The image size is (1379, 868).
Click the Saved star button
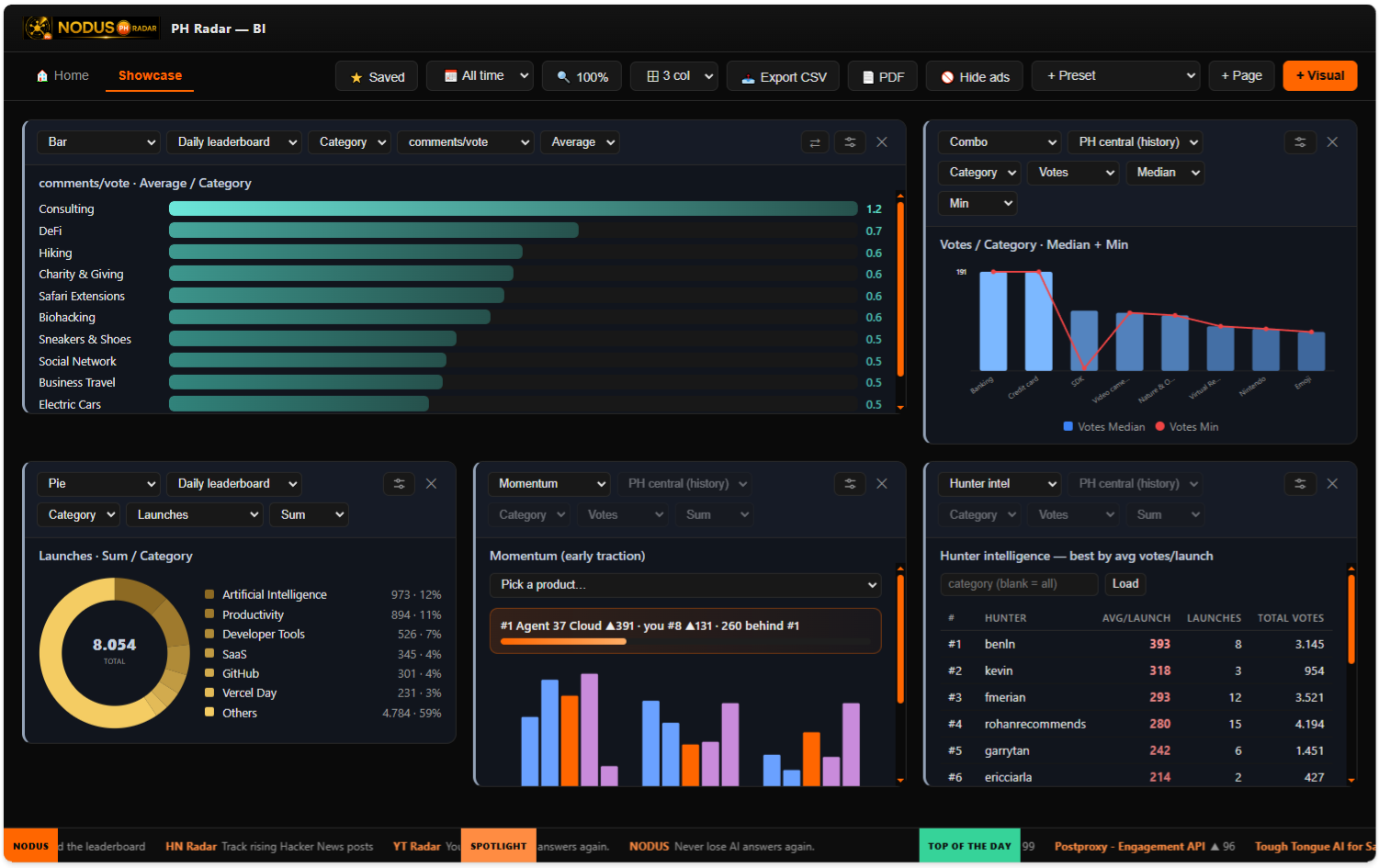(x=377, y=76)
